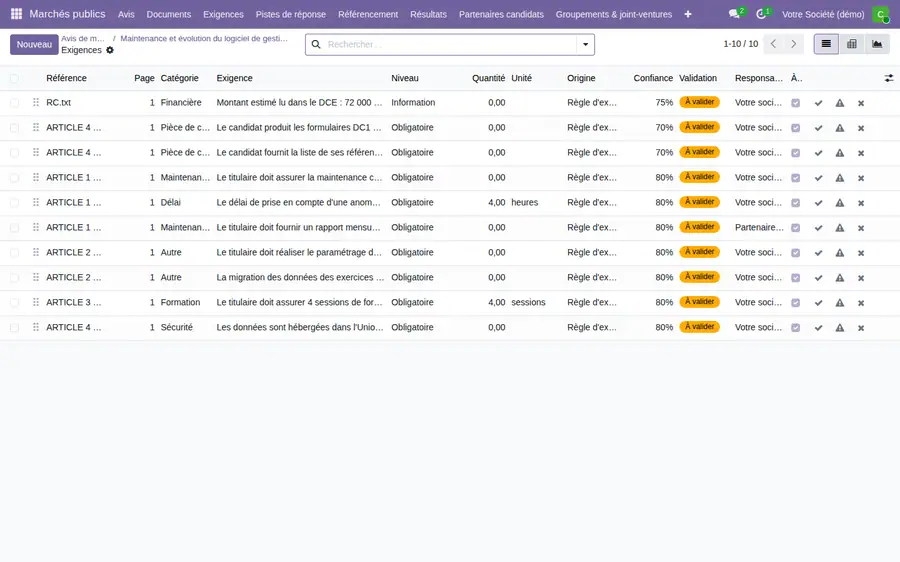Open the Exigences menu
Screen dimensions: 900x562
(x=223, y=14)
